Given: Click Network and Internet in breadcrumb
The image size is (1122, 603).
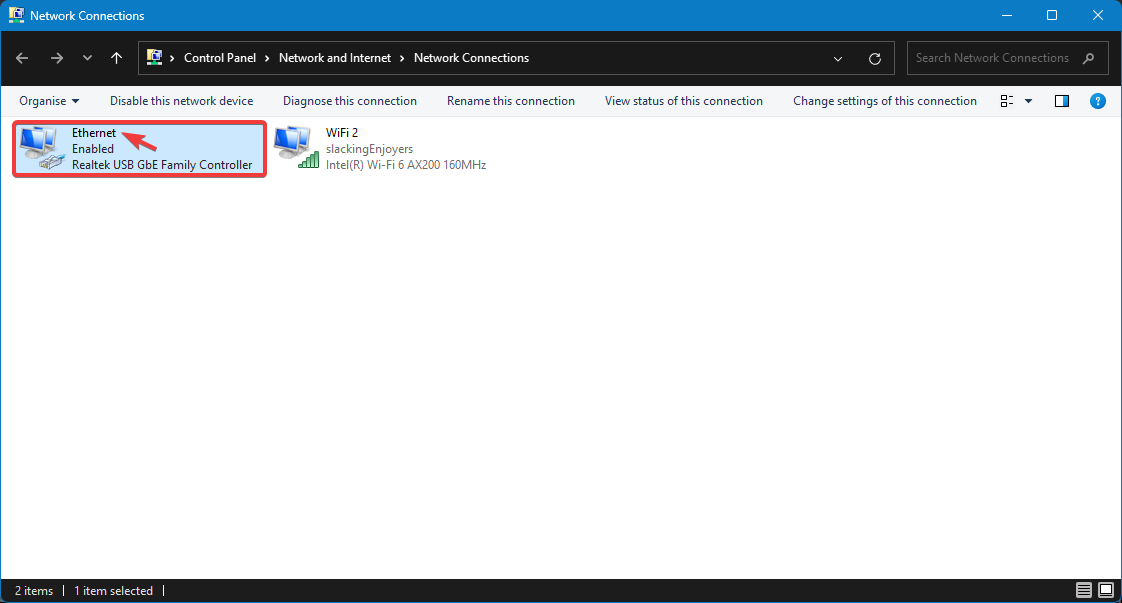Looking at the screenshot, I should pos(335,58).
